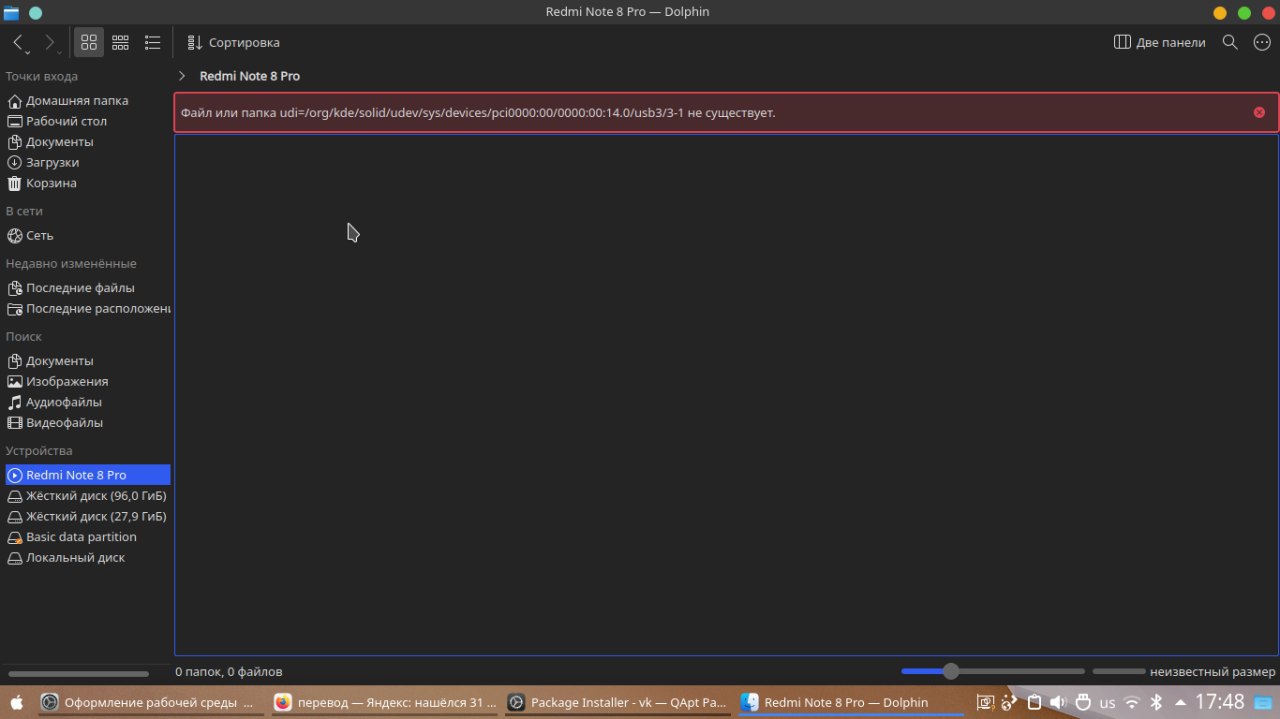Search Изображения in sidebar
The image size is (1280, 719).
point(86,381)
